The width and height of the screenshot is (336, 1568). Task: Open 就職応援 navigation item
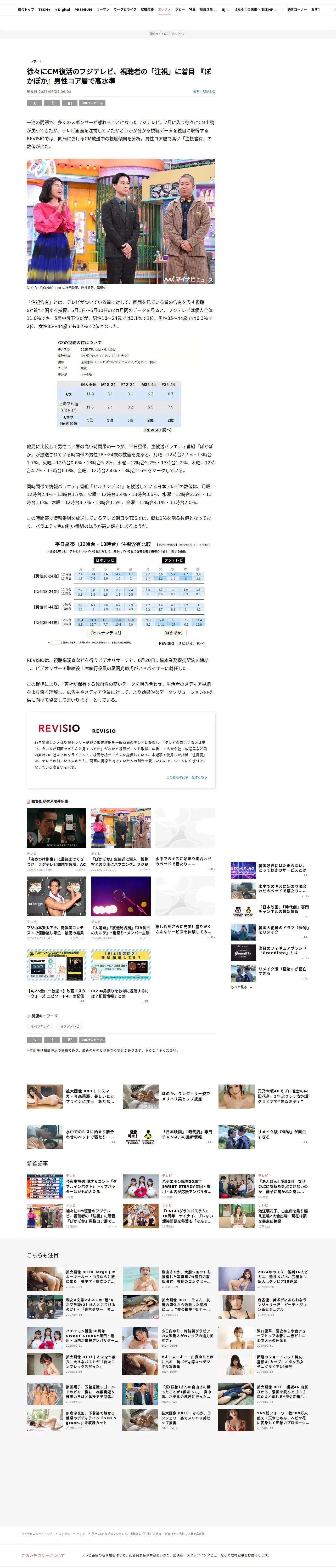[147, 10]
